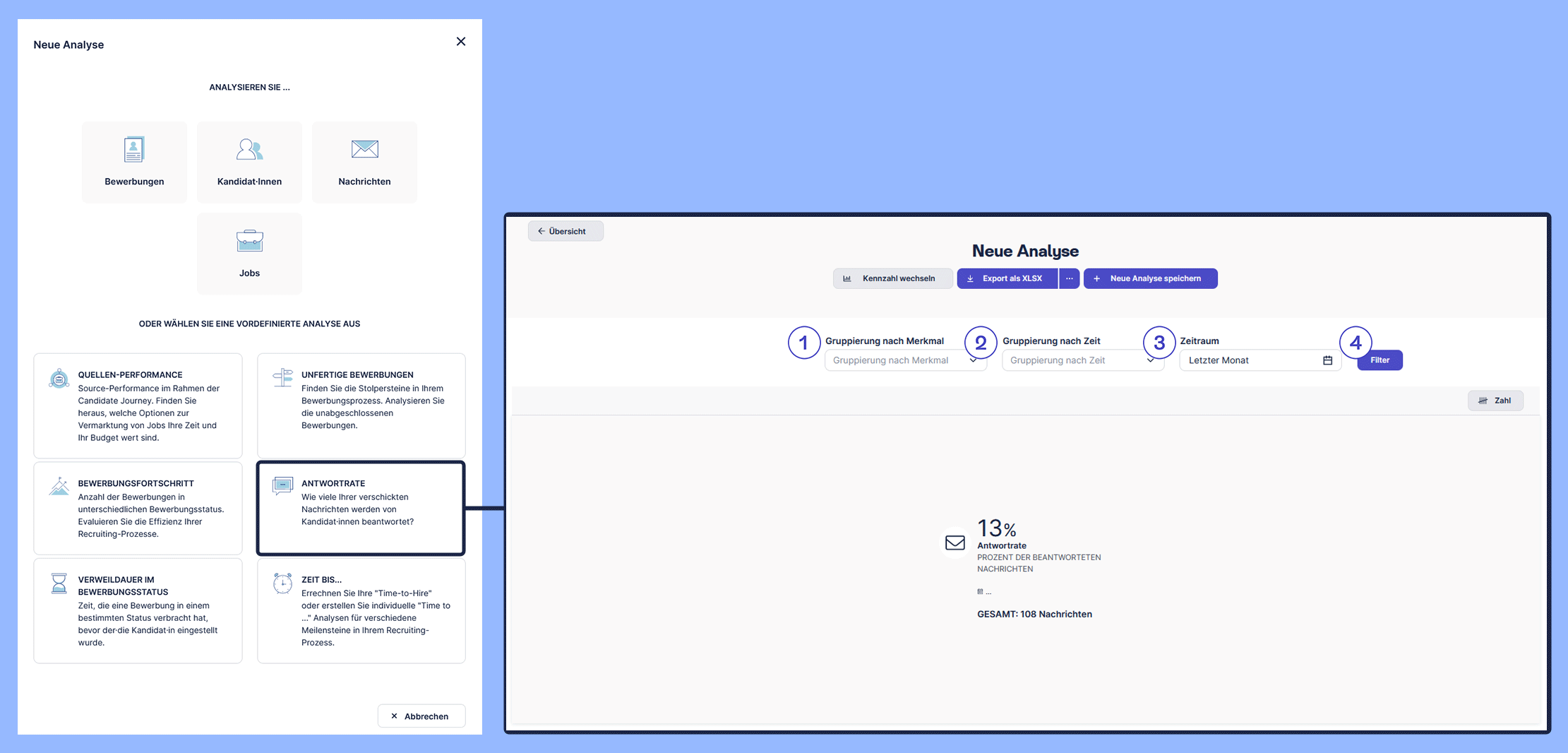Click the clock icon for Zeit bis
This screenshot has width=1568, height=753.
[282, 583]
